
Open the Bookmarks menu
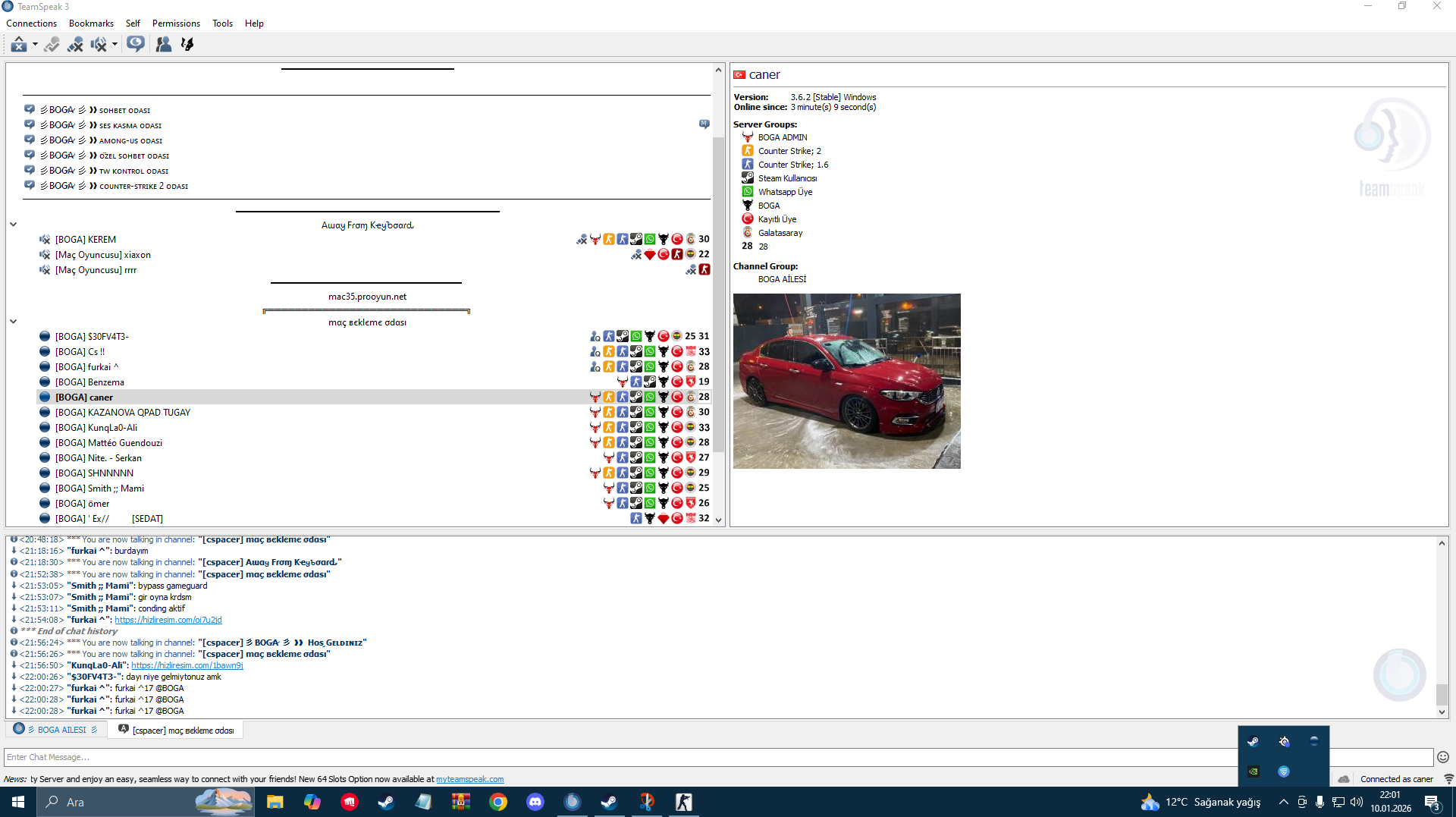point(91,24)
